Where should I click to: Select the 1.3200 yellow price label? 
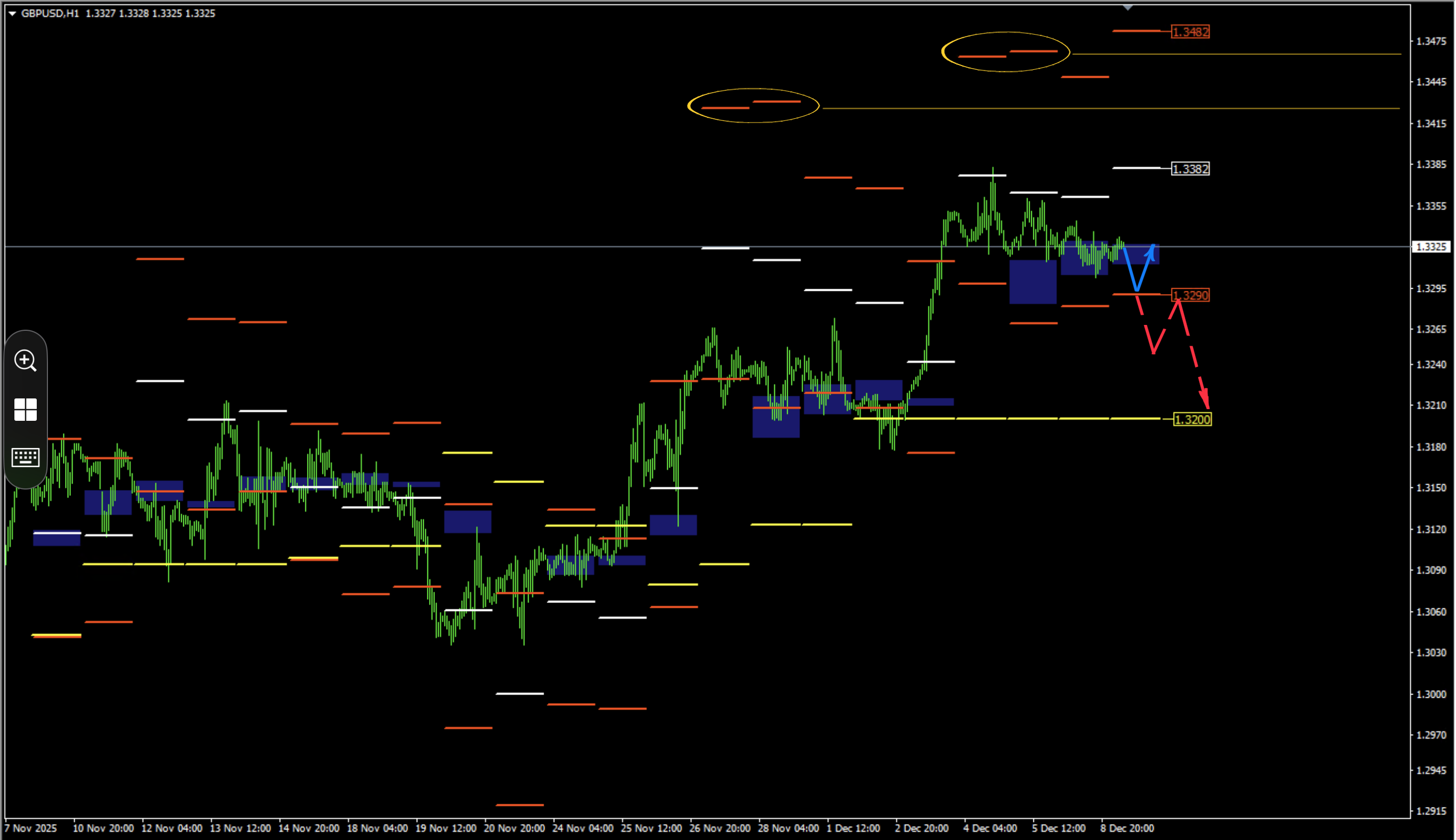point(1193,419)
